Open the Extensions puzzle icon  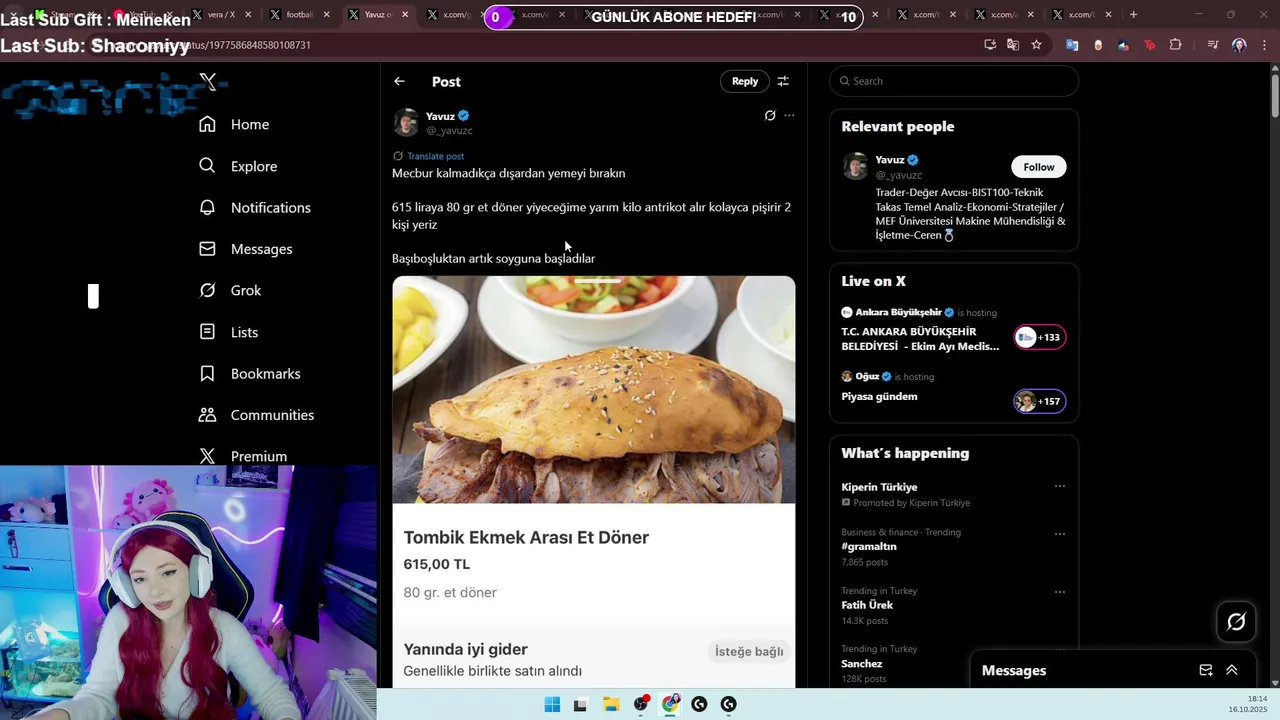pos(1175,45)
